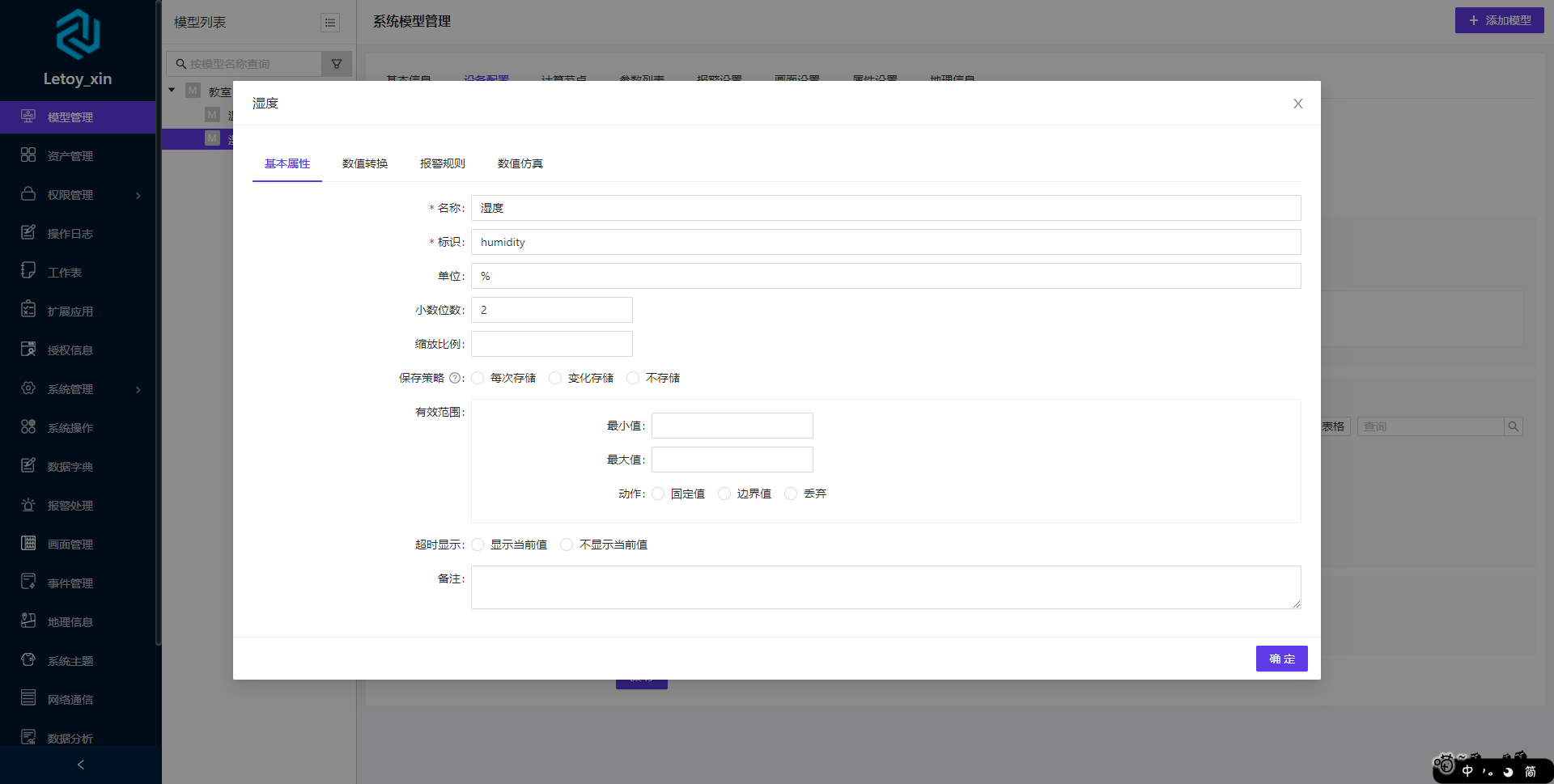Click the input method 中 tray icon
The image size is (1554, 784).
[x=1467, y=771]
